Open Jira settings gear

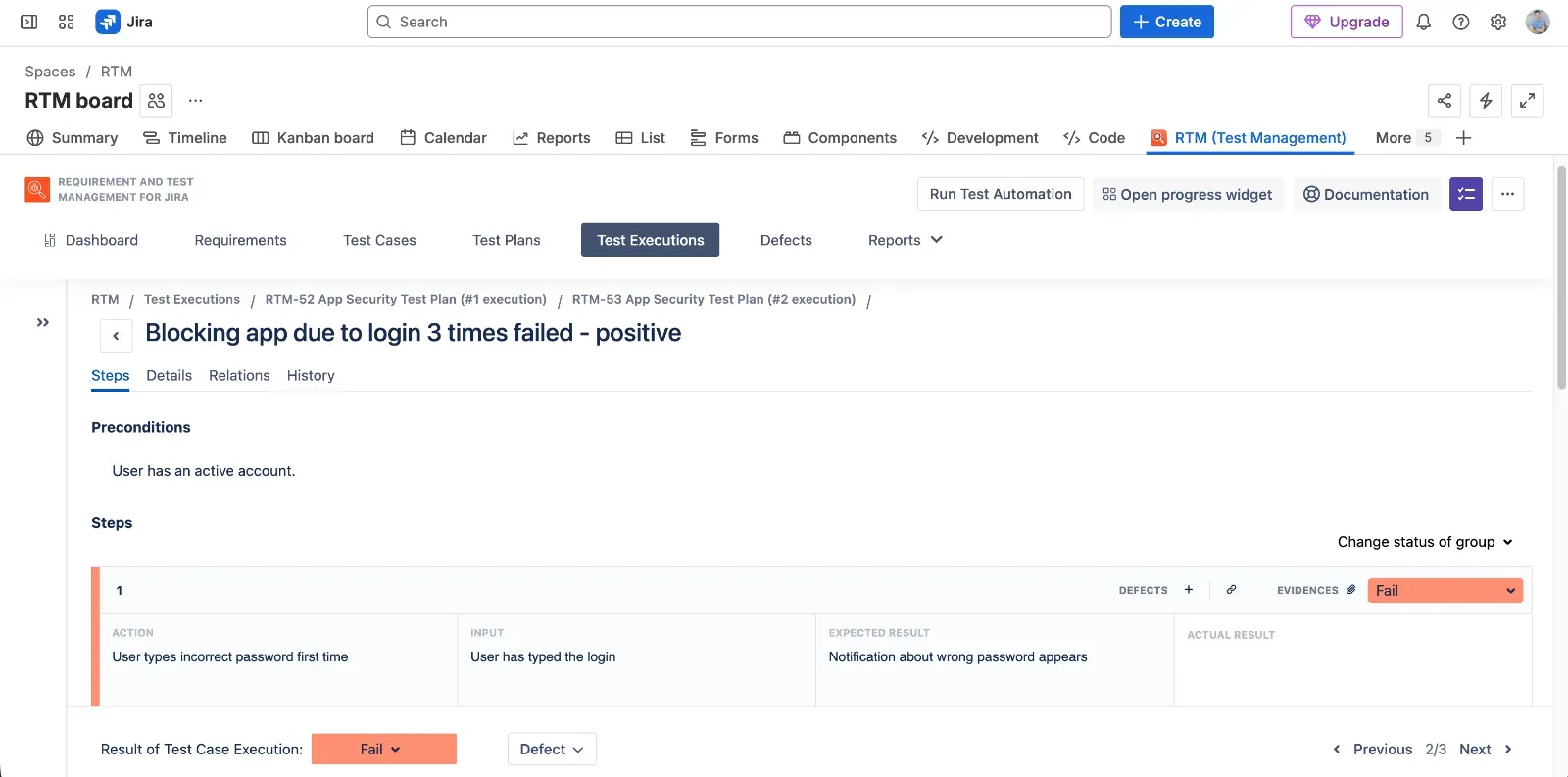pos(1498,22)
